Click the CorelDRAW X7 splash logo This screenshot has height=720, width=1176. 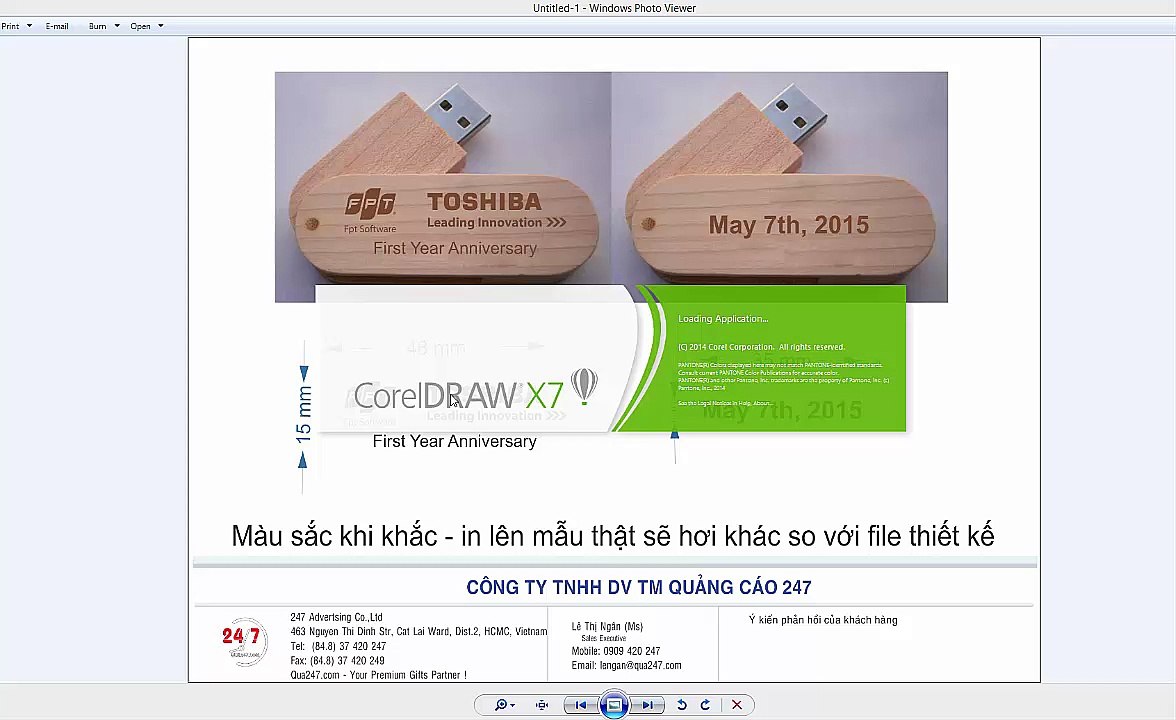coord(458,395)
